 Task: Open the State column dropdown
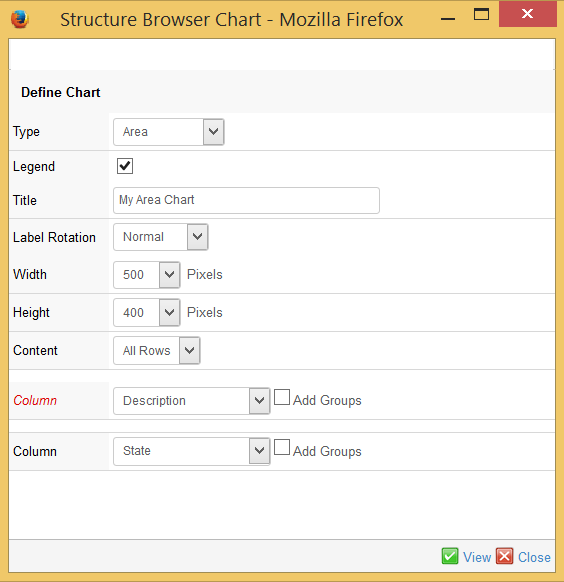point(191,451)
